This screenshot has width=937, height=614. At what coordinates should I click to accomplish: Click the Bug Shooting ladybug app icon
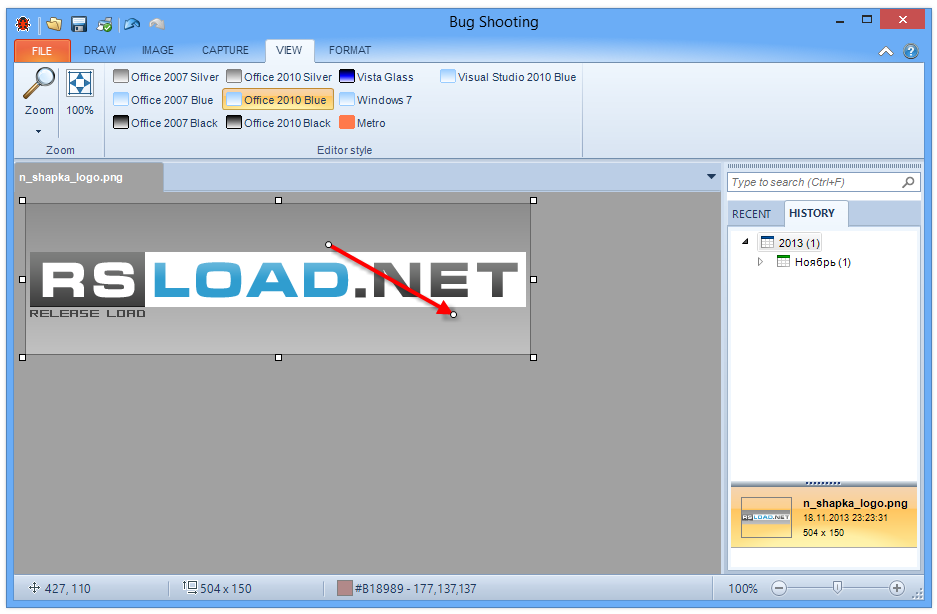[x=24, y=24]
